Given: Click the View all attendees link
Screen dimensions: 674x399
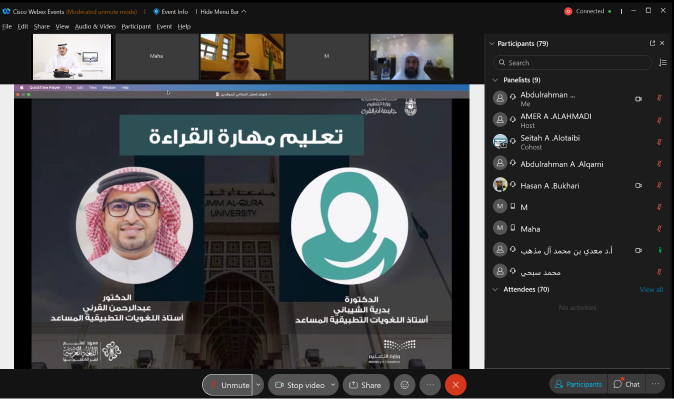Looking at the screenshot, I should click(651, 289).
